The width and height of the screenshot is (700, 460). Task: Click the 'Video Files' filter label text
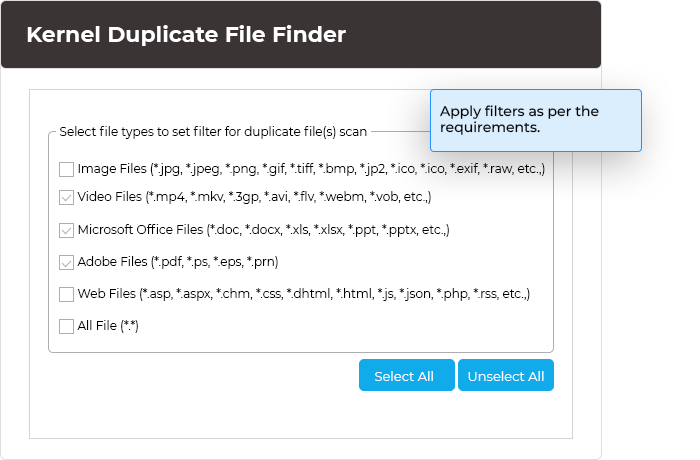pos(254,197)
